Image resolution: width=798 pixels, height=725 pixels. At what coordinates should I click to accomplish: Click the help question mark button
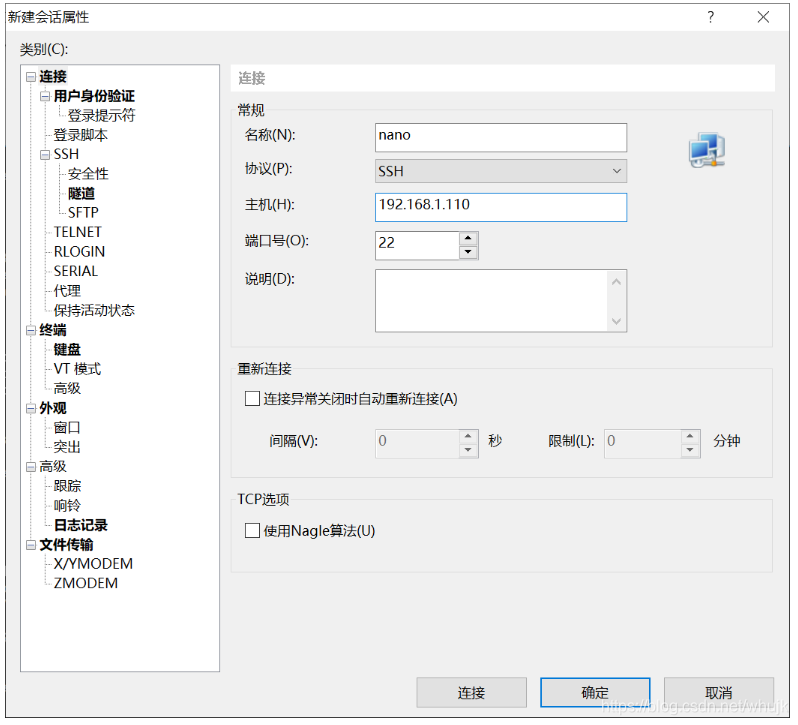point(710,17)
